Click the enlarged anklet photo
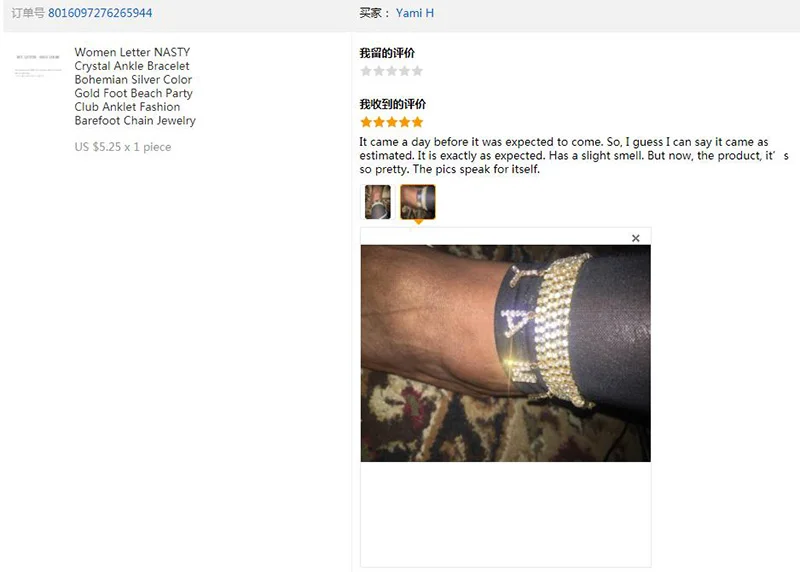 click(506, 354)
